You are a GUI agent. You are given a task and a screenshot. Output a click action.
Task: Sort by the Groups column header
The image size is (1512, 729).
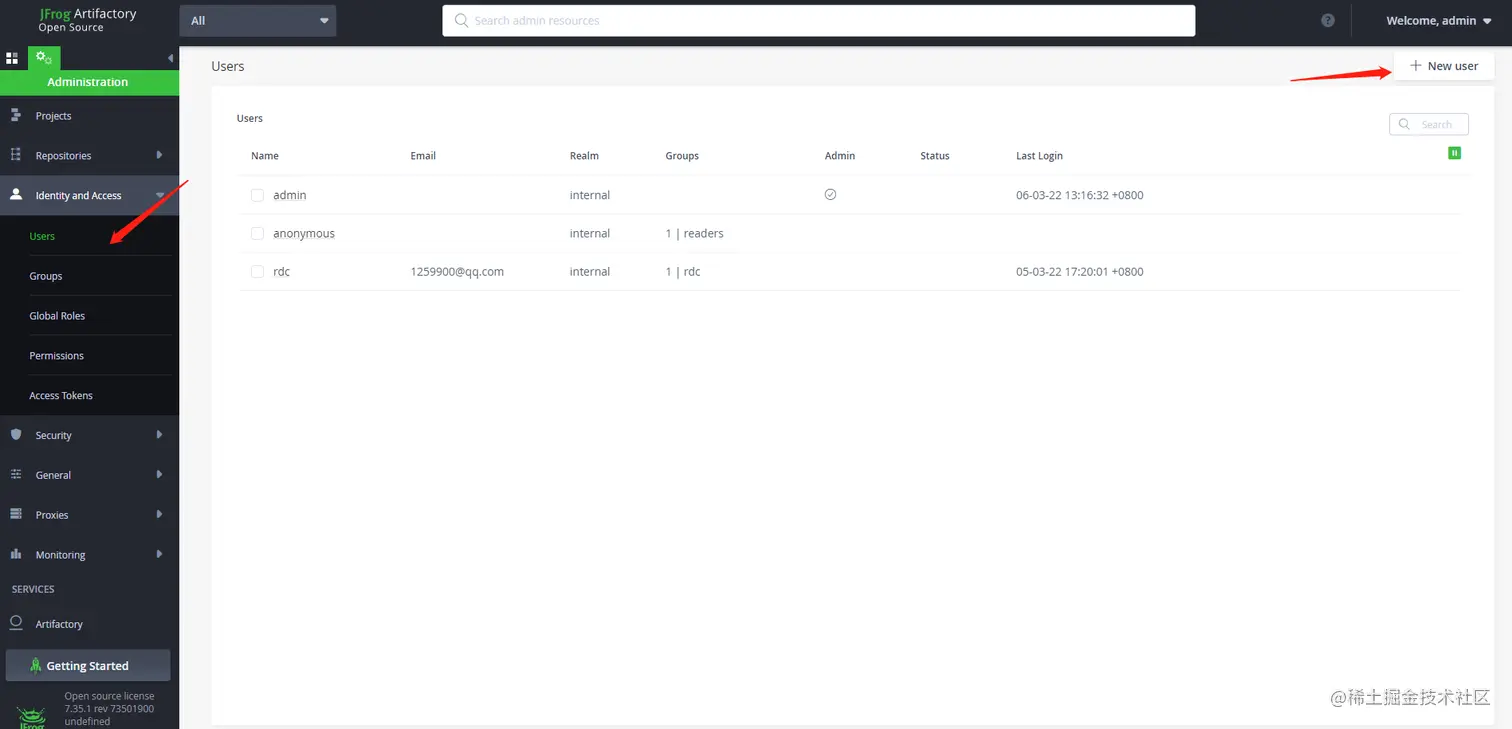(682, 156)
